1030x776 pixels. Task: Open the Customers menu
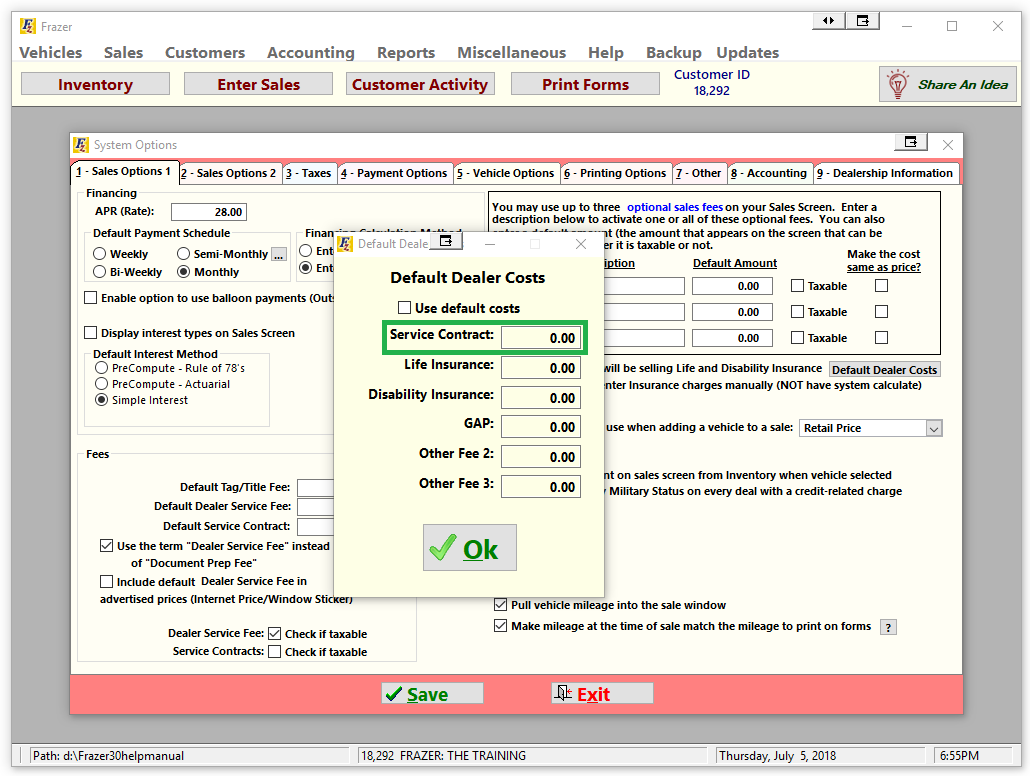click(x=205, y=53)
